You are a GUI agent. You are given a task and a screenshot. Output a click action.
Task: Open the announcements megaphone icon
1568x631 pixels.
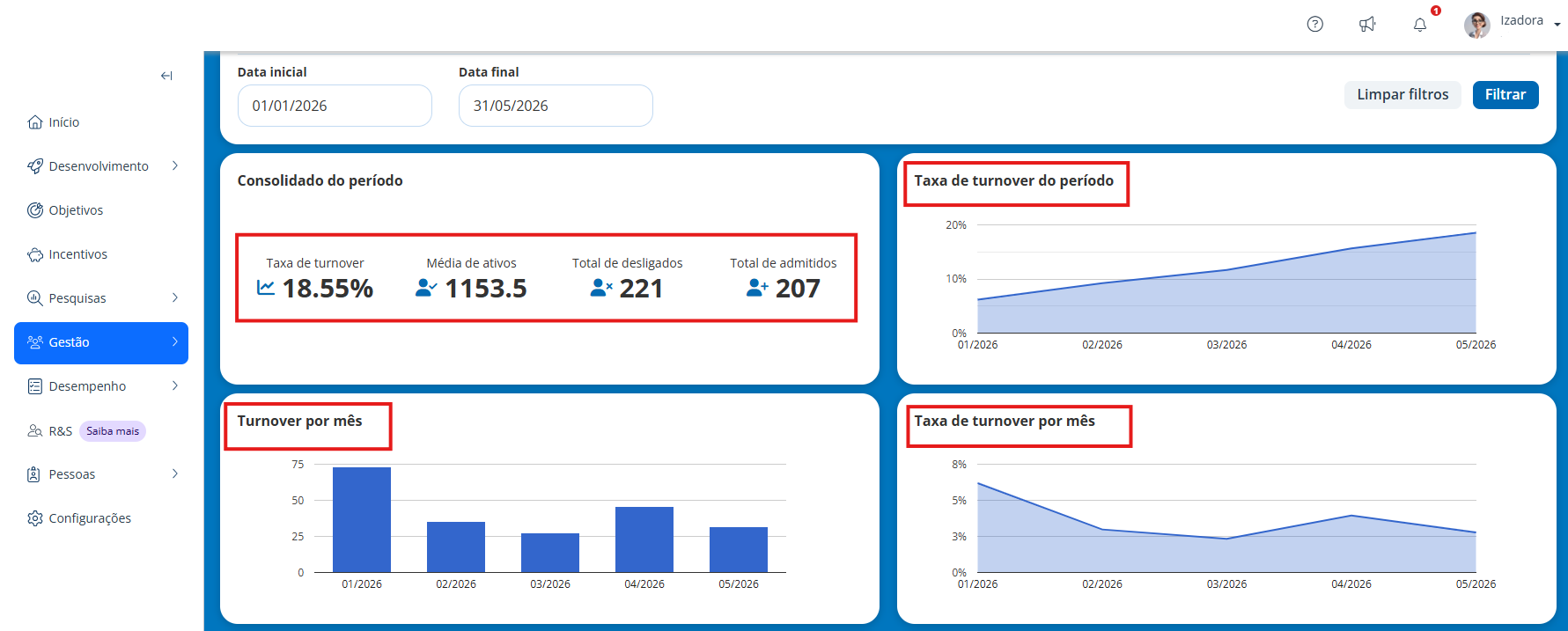[x=1367, y=25]
